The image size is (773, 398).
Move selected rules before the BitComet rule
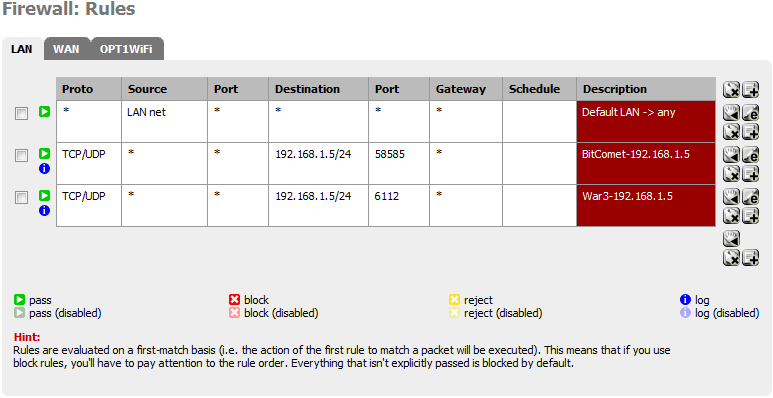(732, 155)
